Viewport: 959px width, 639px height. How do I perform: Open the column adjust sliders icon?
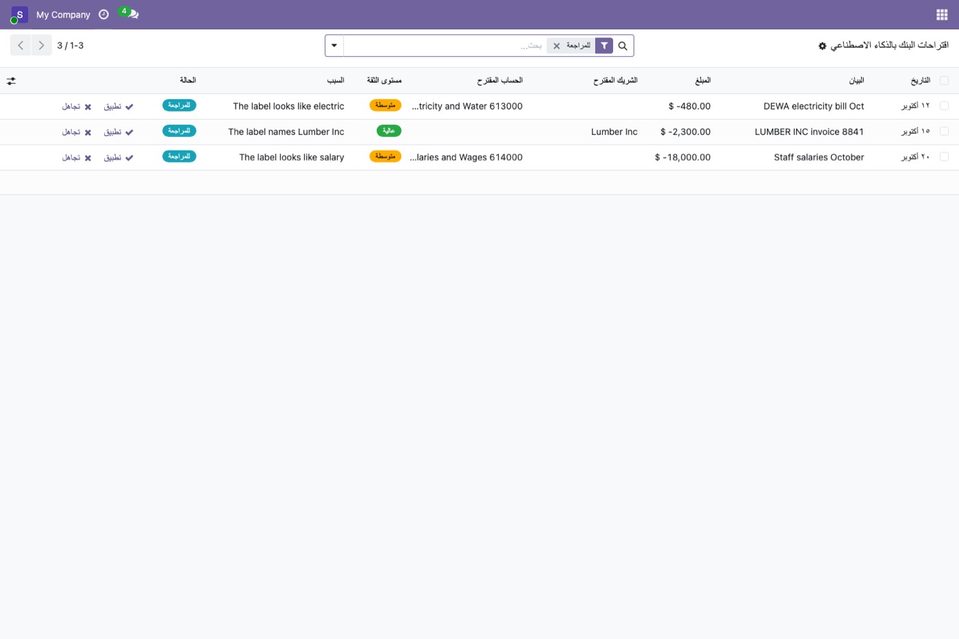pyautogui.click(x=11, y=81)
